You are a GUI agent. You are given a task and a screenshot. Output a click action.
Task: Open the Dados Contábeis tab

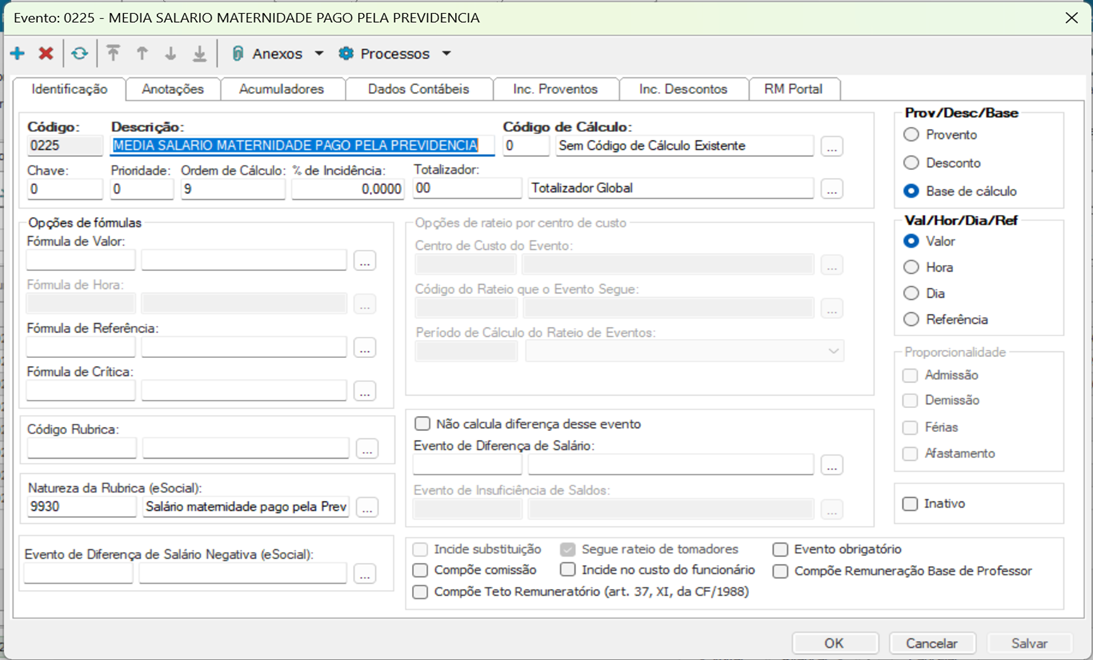point(418,89)
